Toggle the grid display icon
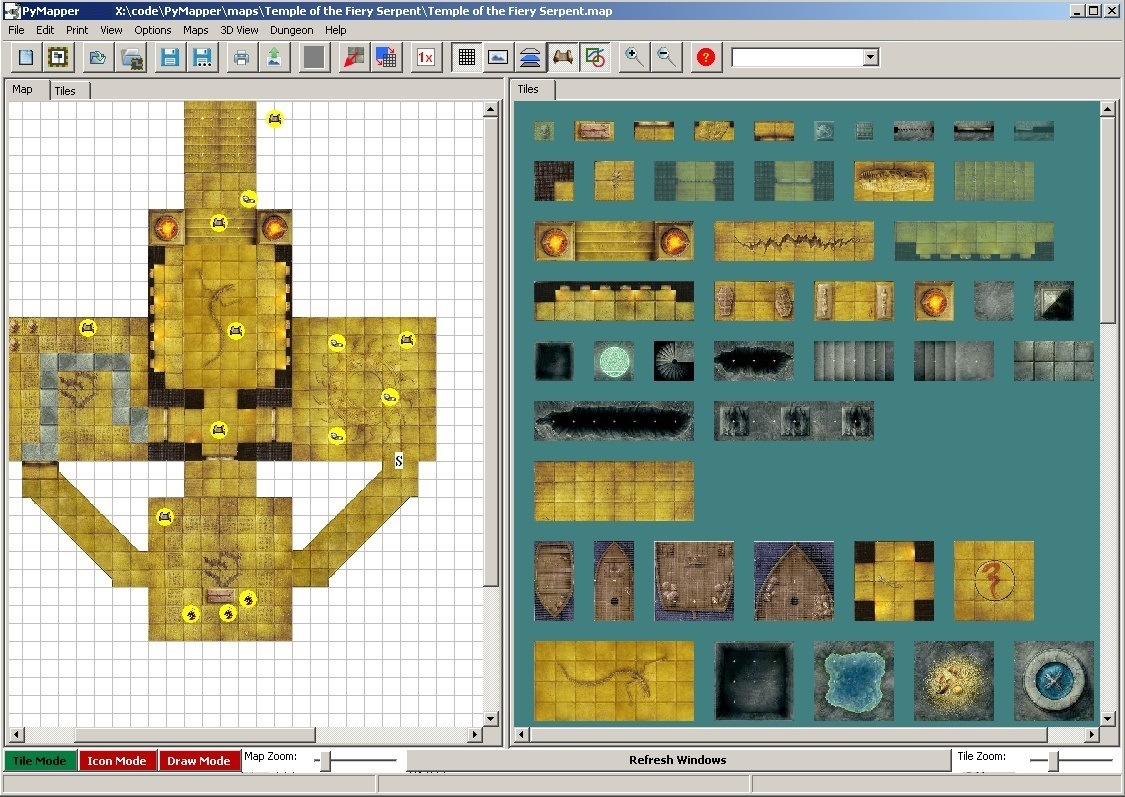 point(466,57)
